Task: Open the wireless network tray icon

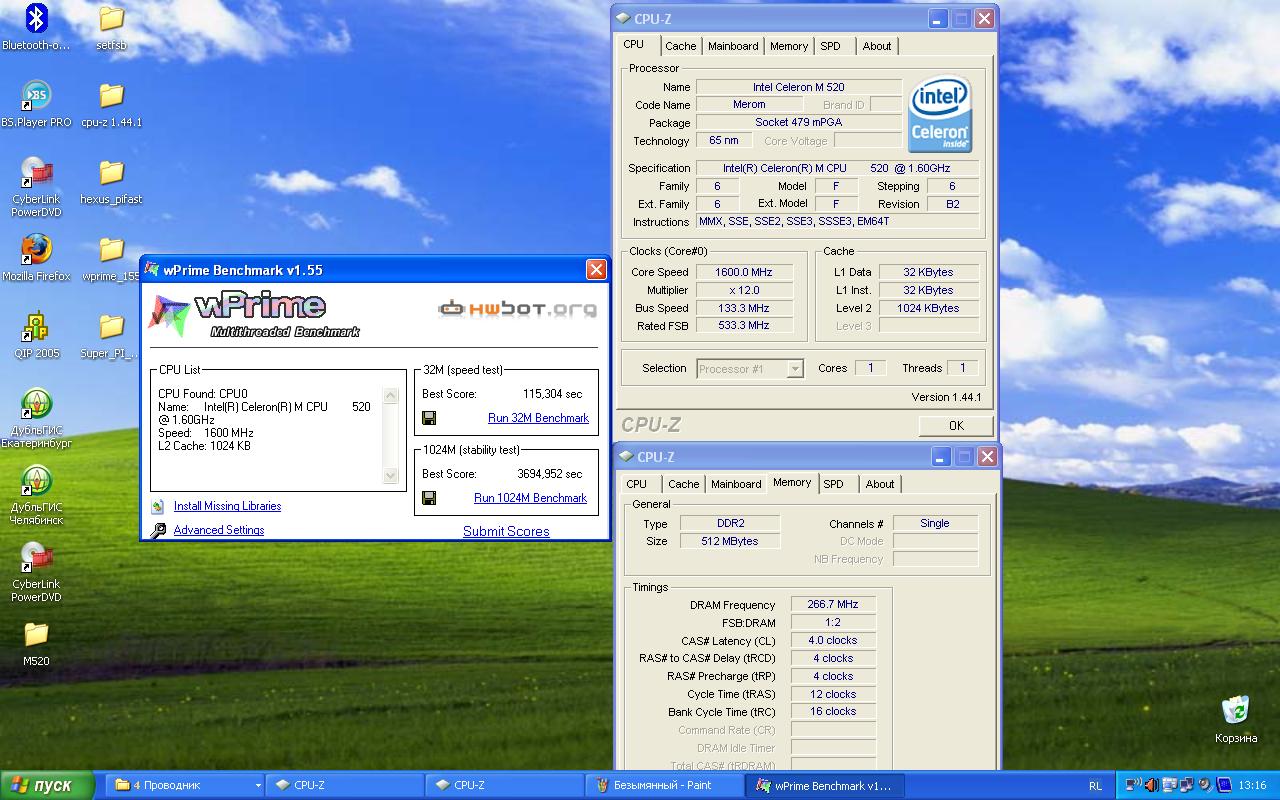Action: click(1134, 785)
